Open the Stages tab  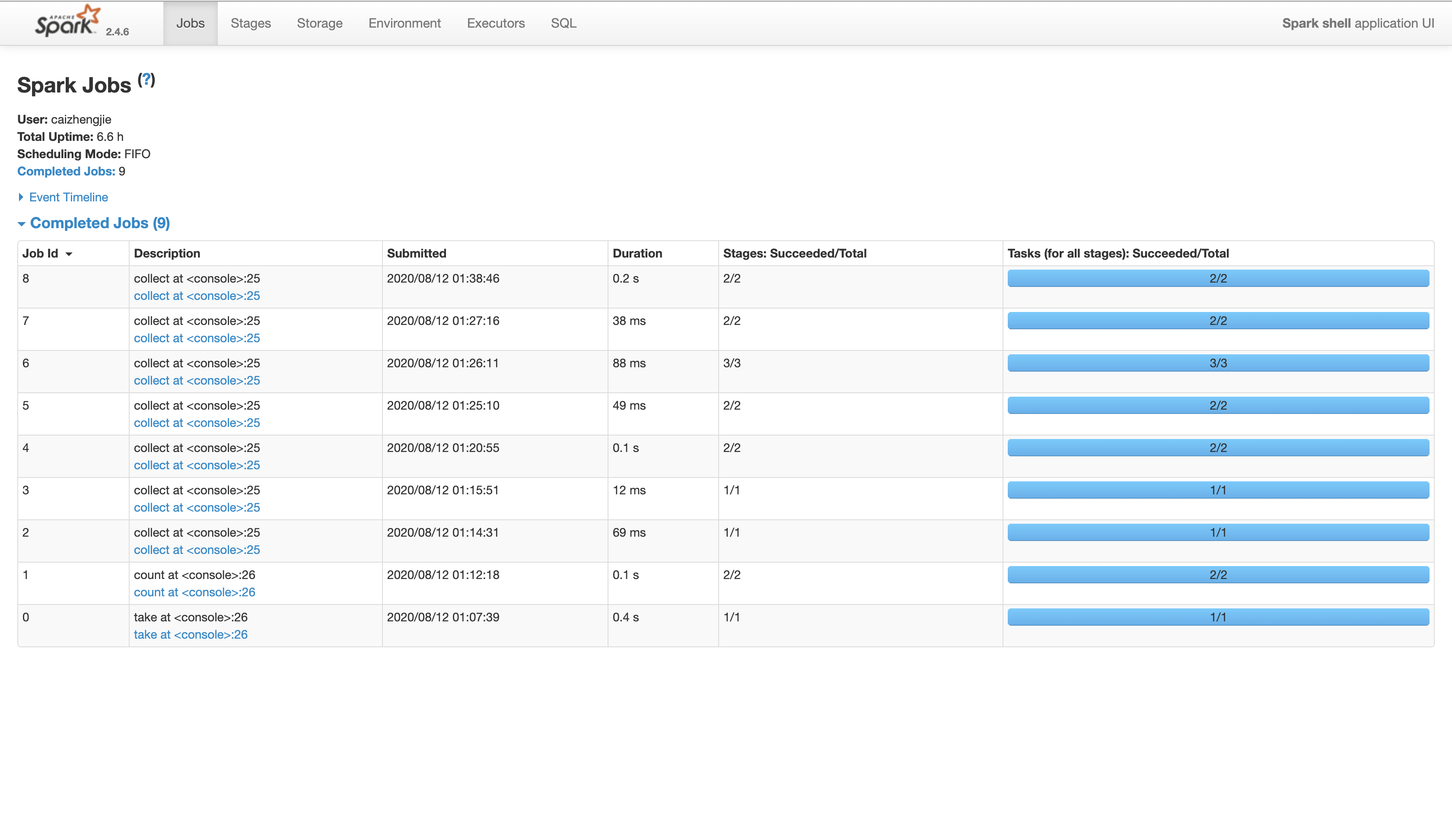pos(251,23)
